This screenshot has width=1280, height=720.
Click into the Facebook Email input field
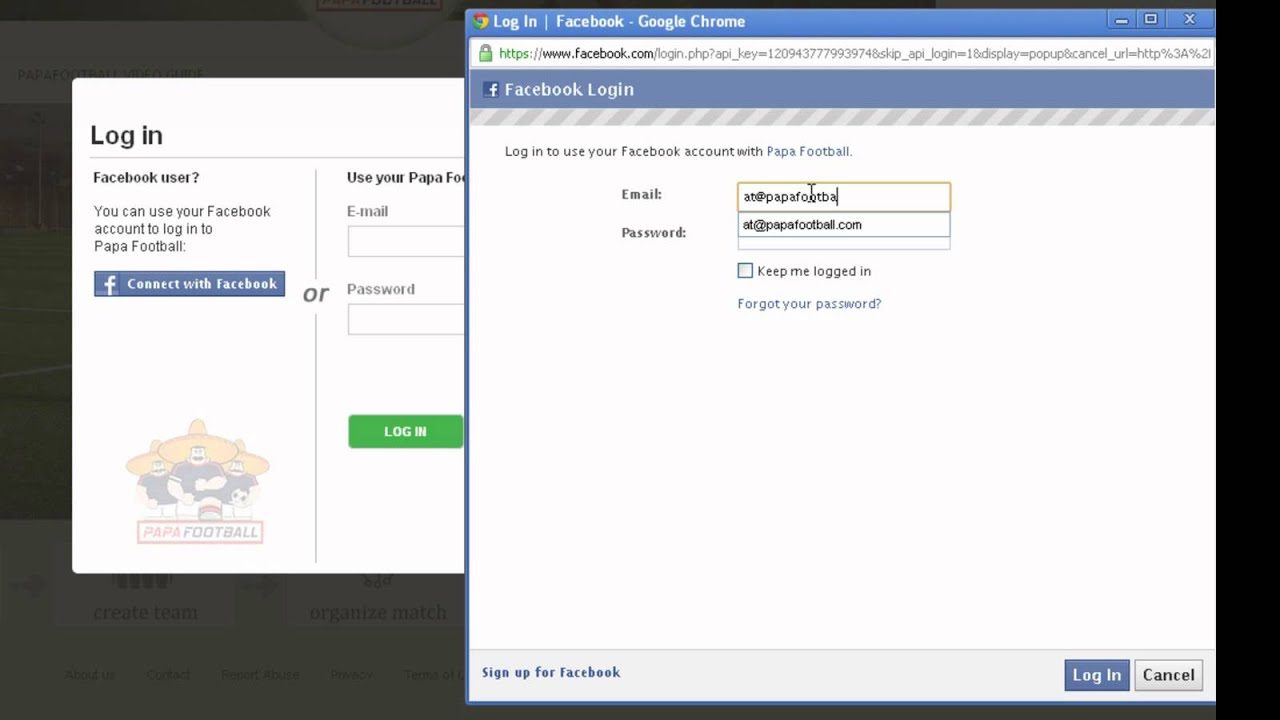pyautogui.click(x=844, y=196)
